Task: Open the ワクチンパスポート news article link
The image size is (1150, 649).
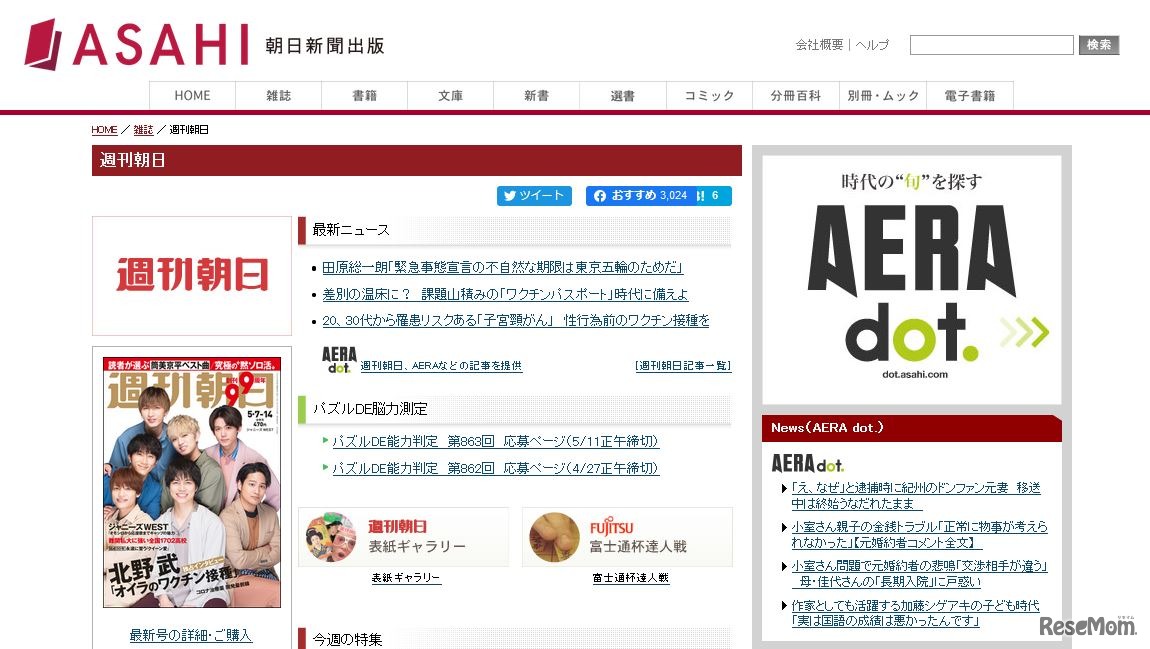Action: [505, 294]
